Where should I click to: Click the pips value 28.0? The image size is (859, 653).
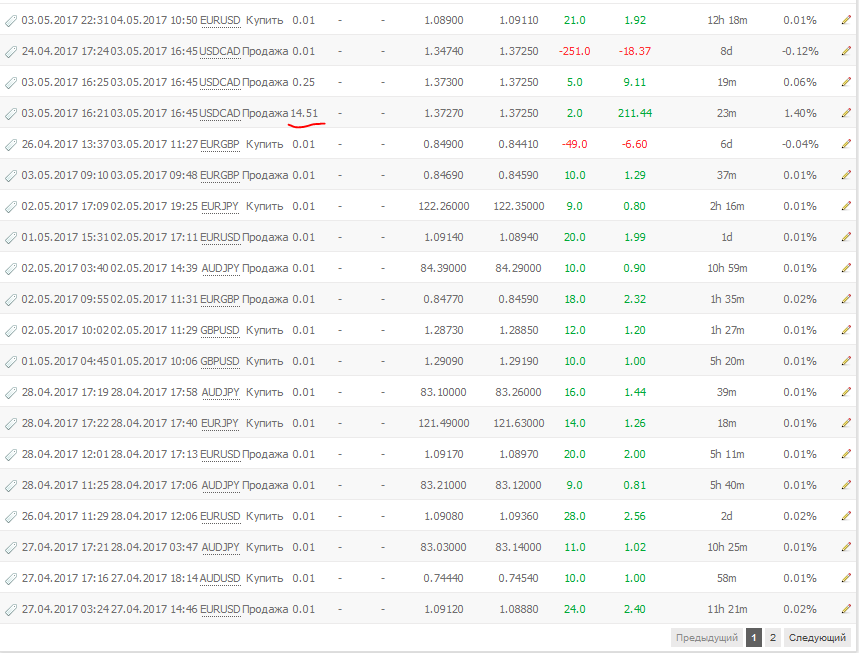coord(575,516)
